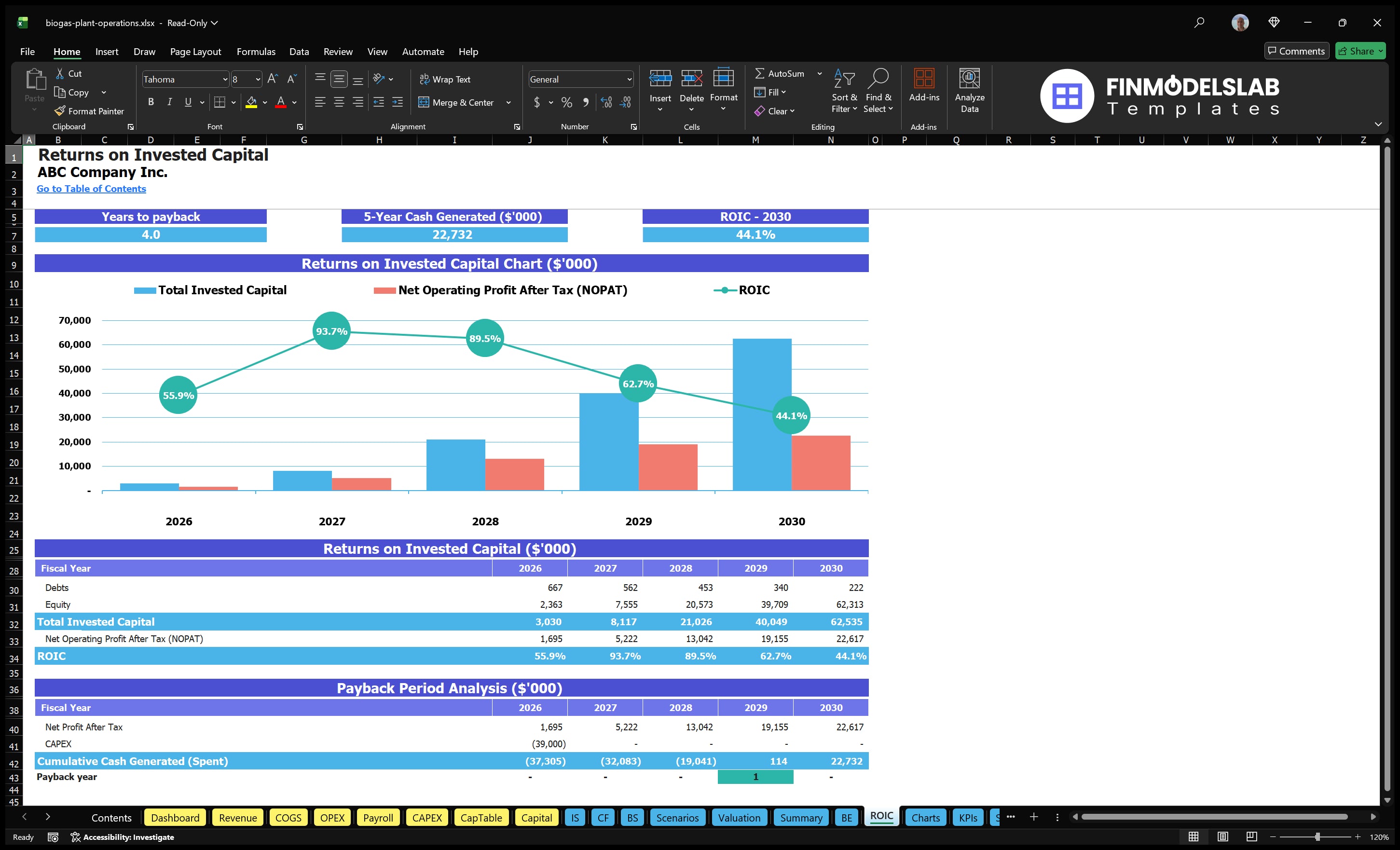This screenshot has width=1400, height=850.
Task: Select the Charts sheet tab
Action: 926,818
